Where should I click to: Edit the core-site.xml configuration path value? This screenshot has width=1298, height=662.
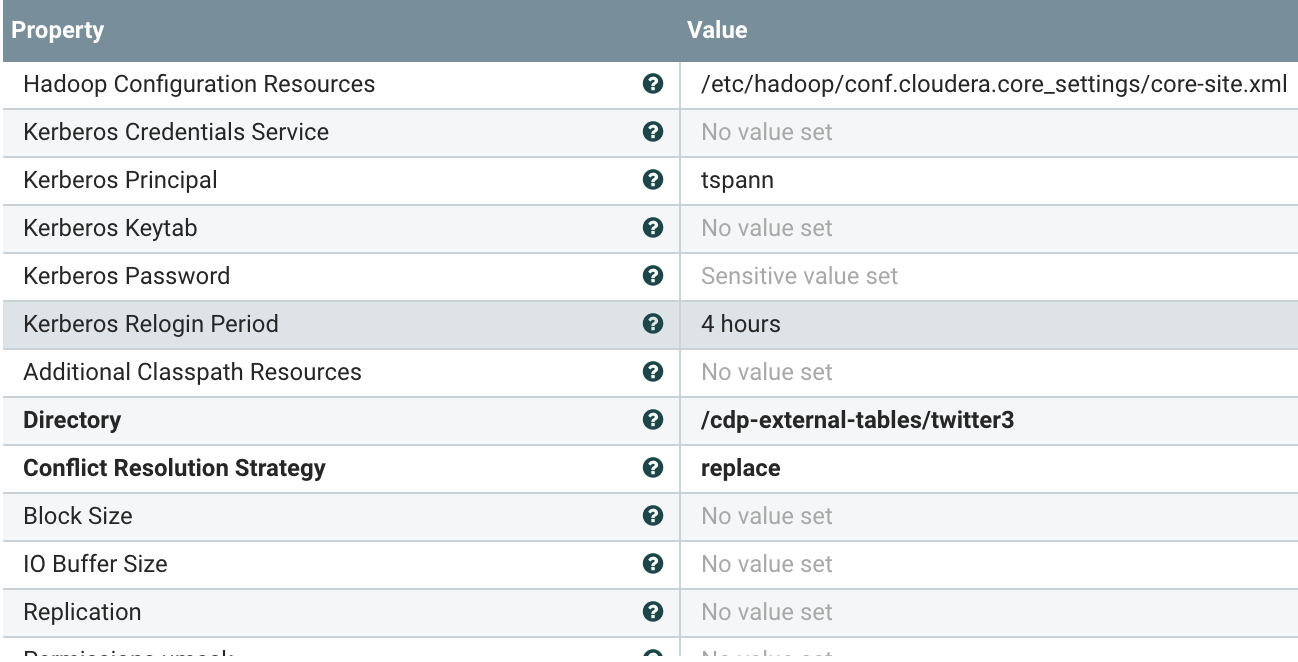994,84
